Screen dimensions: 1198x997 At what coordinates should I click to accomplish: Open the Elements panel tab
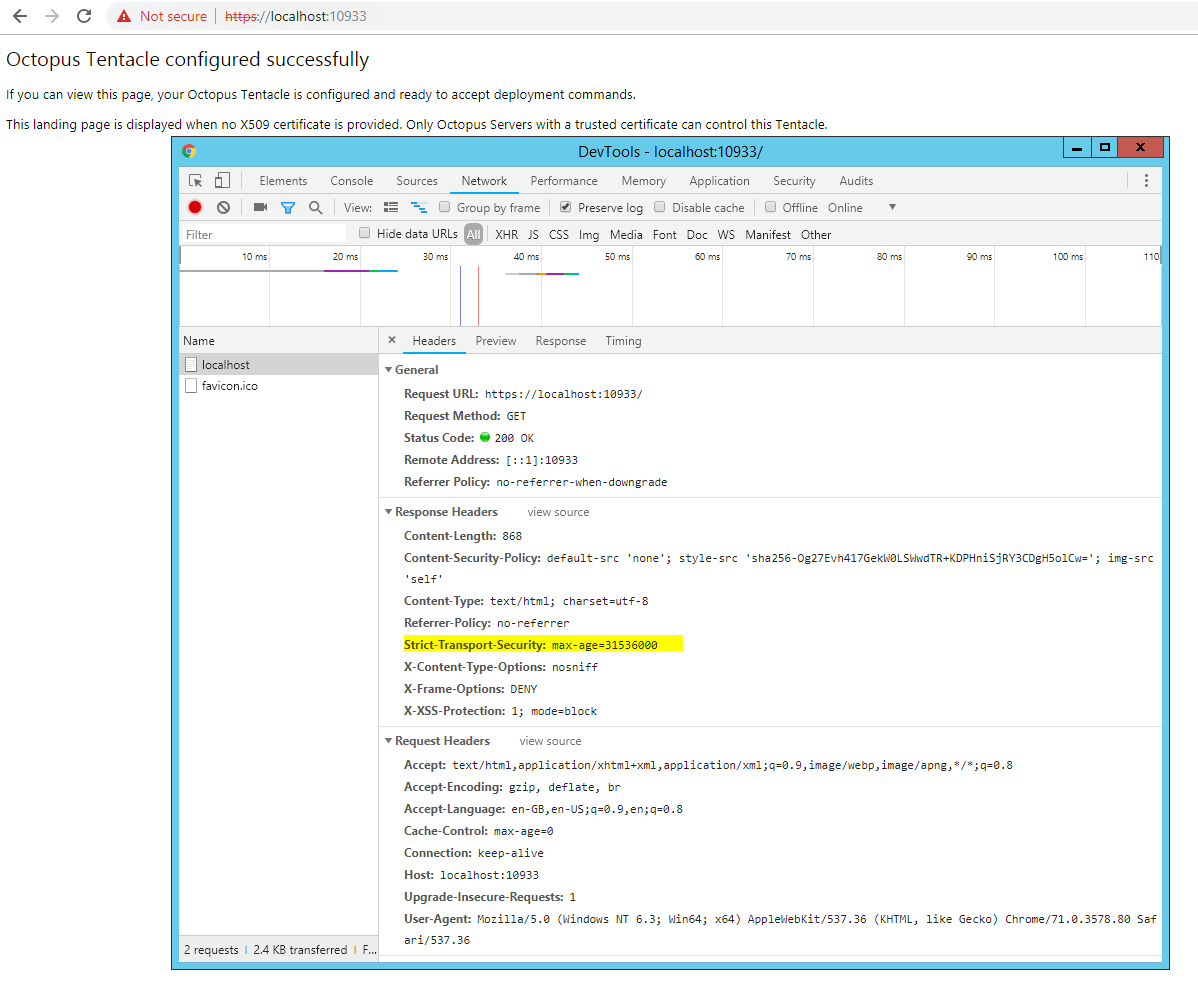pos(283,181)
